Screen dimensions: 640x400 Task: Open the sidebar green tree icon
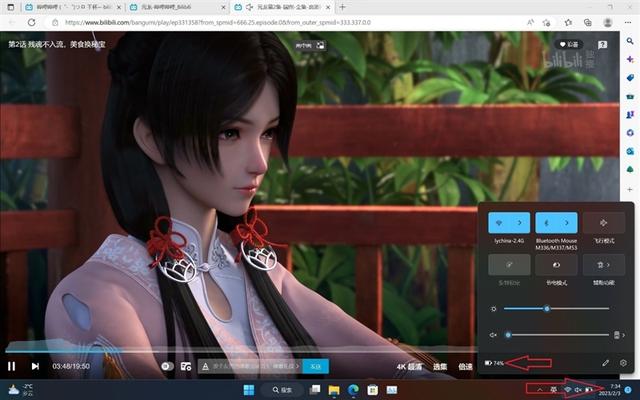click(630, 169)
